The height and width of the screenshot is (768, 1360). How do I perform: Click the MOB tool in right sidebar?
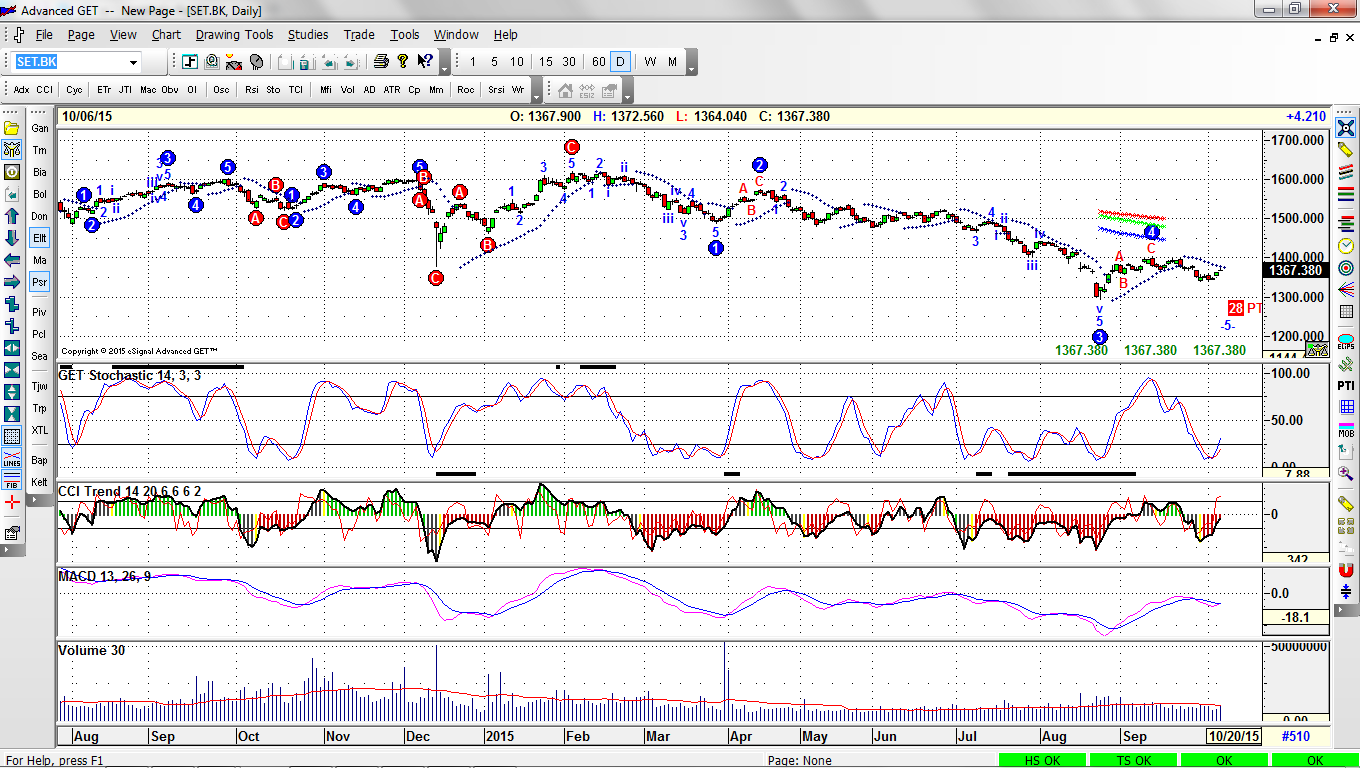(1346, 430)
